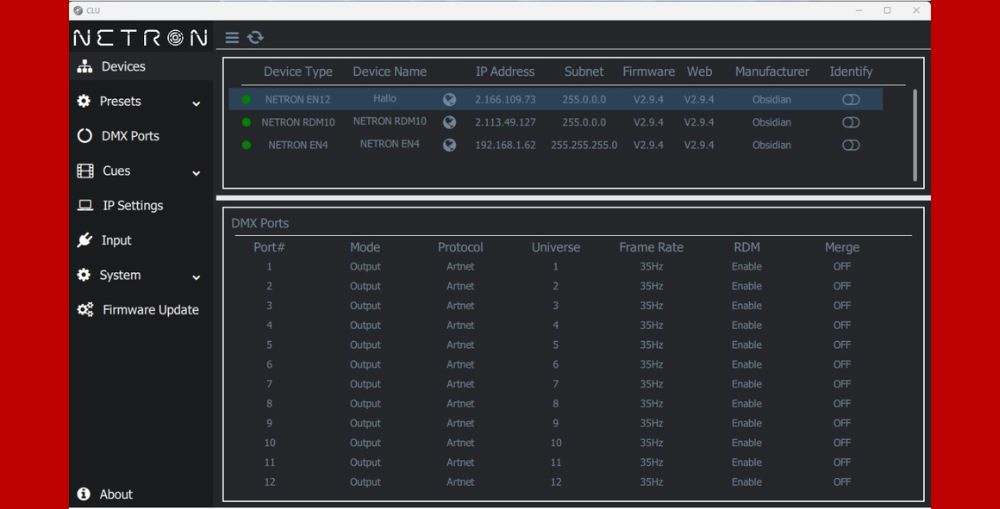Open the hamburger menu icon
The height and width of the screenshot is (509, 1000).
[x=232, y=38]
